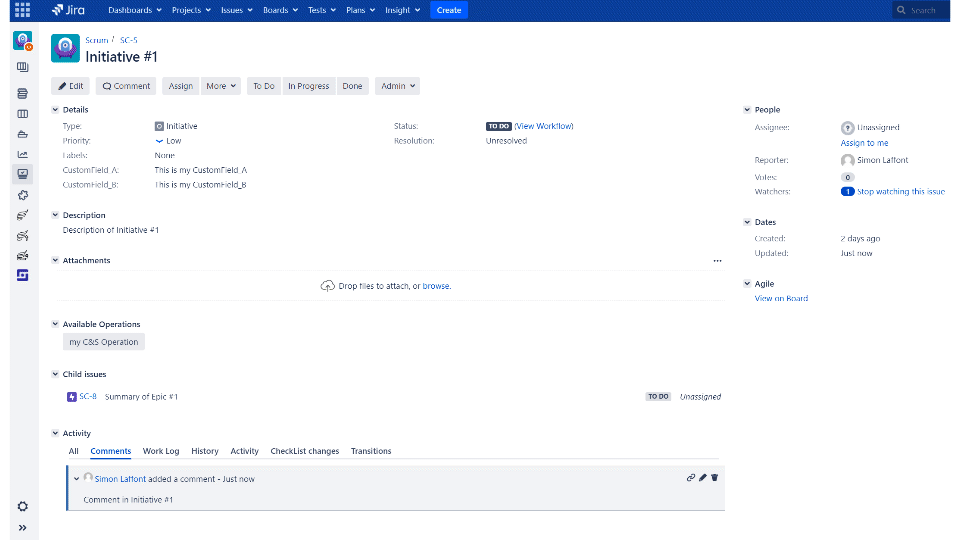Open the board view sidebar icon

pyautogui.click(x=23, y=67)
